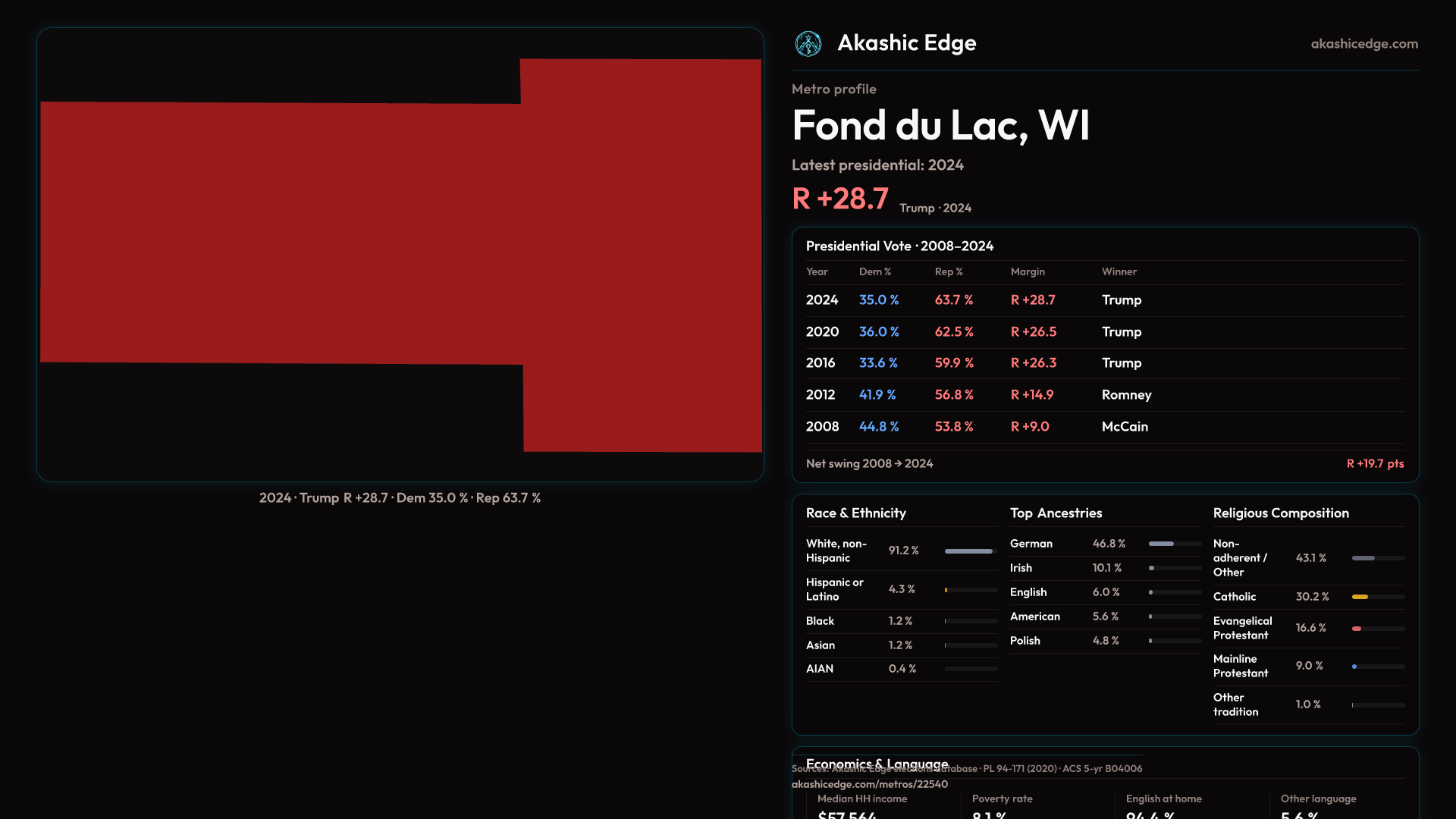The image size is (1456, 819).
Task: Click the German ancestry bar
Action: click(x=1161, y=544)
